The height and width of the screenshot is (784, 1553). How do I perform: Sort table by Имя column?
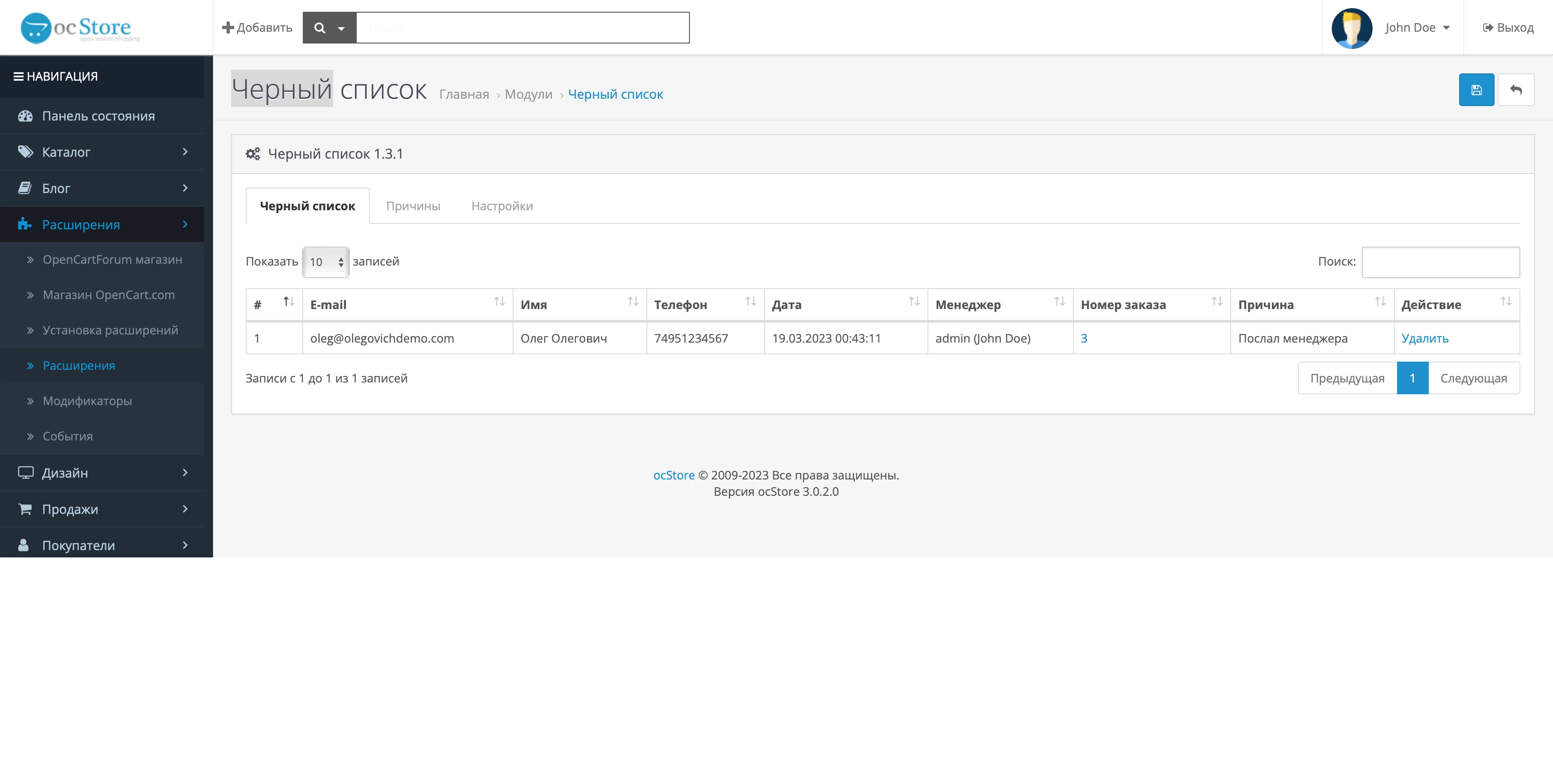[x=579, y=305]
